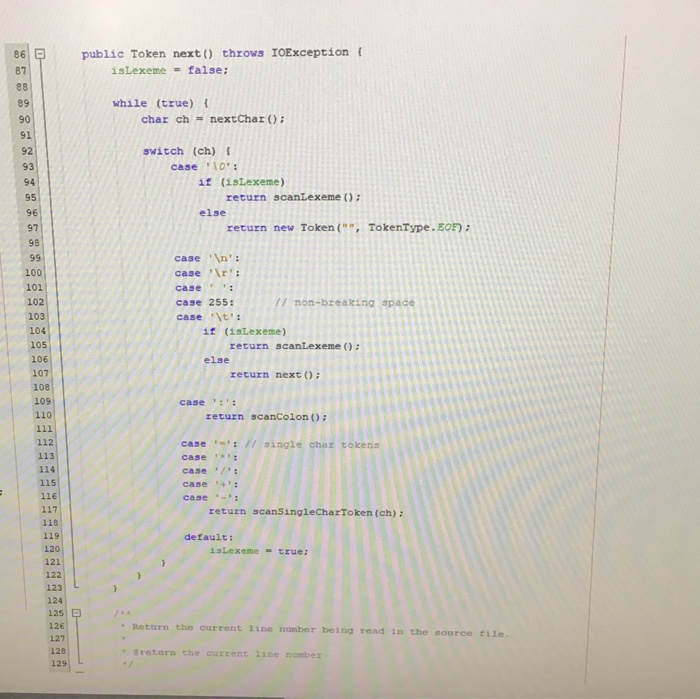Click line number 99 in the gutter
This screenshot has width=700, height=699.
[x=35, y=258]
